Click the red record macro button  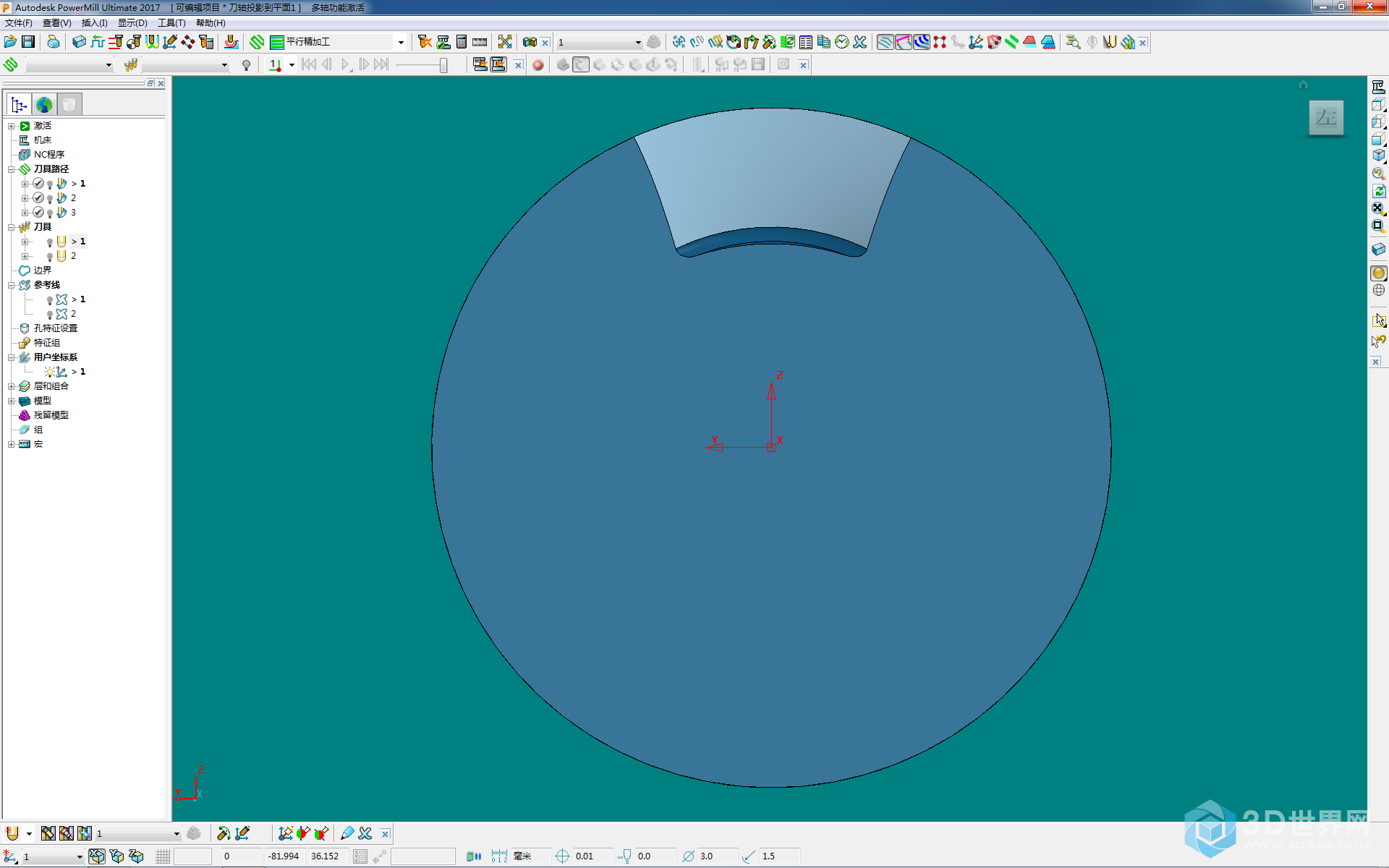pos(538,65)
